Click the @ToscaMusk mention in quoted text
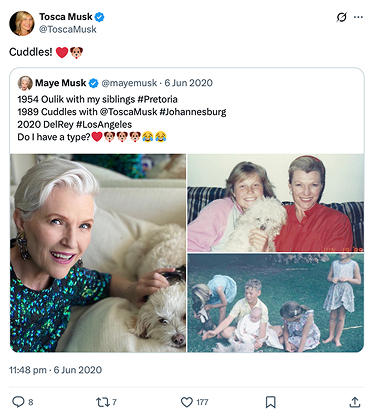This screenshot has height=418, width=373. 128,112
